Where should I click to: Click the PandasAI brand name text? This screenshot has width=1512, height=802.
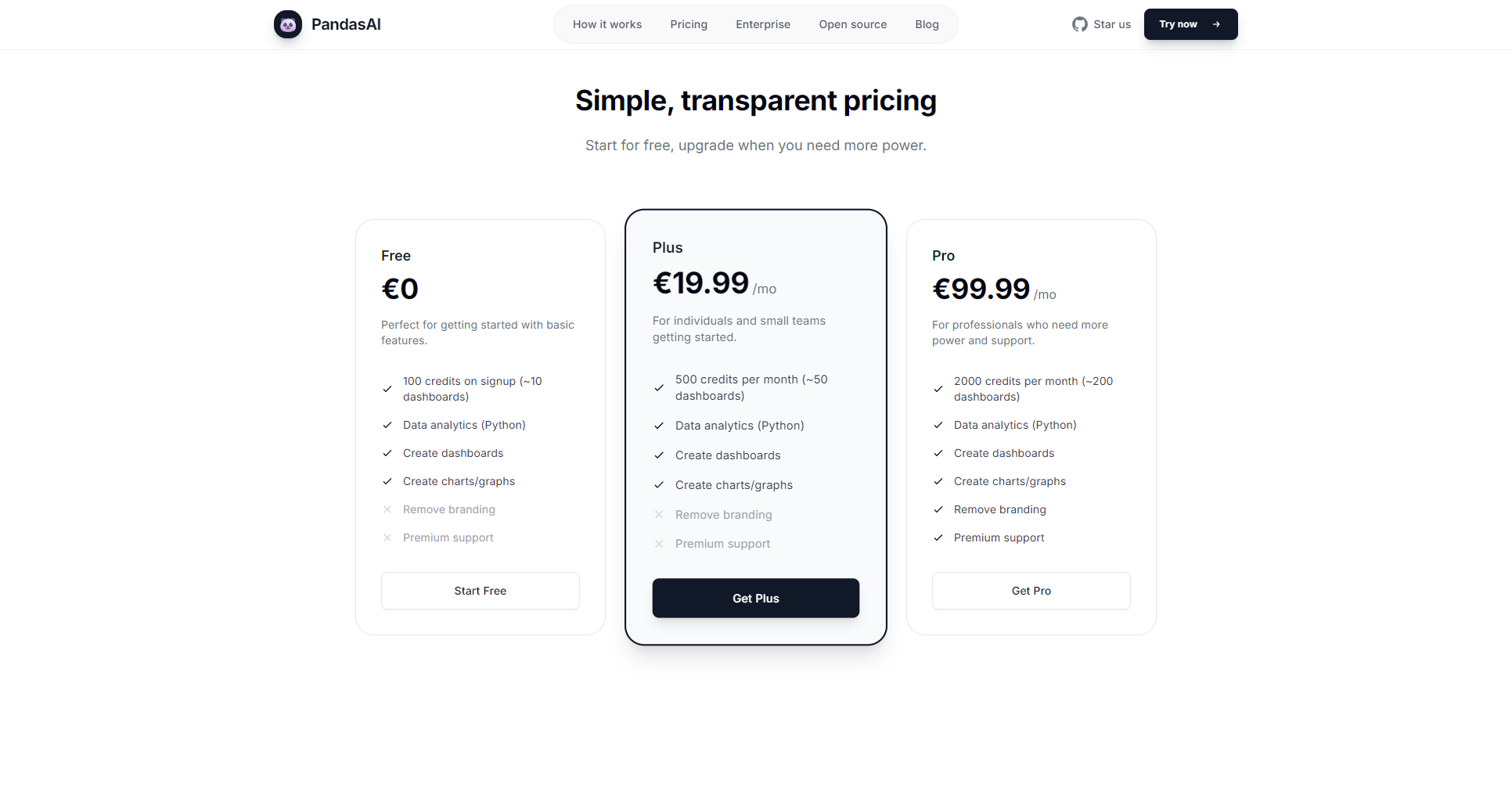click(x=346, y=24)
